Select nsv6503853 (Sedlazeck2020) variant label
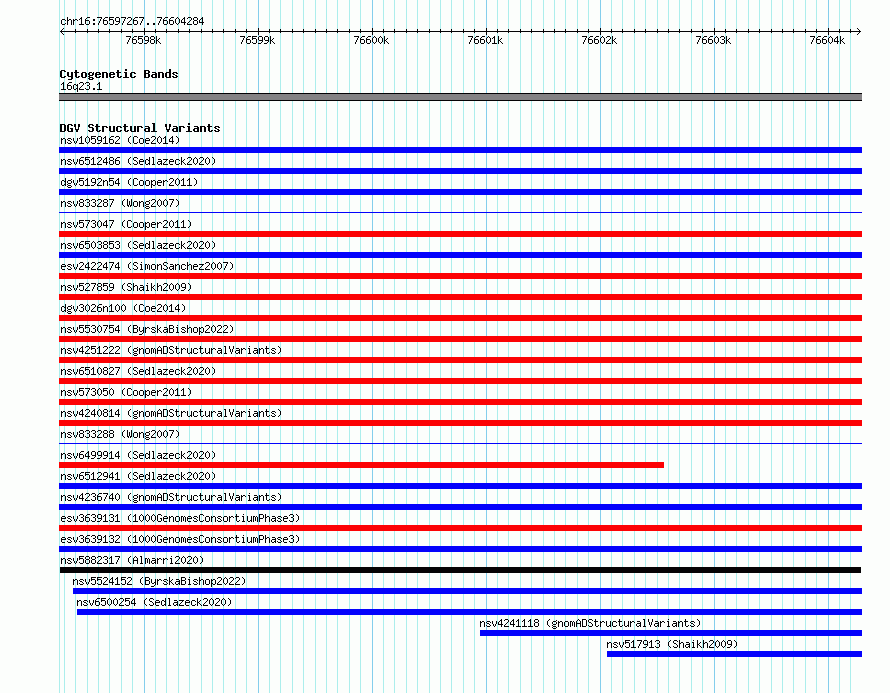Screen dimensions: 890x693 click(x=138, y=245)
